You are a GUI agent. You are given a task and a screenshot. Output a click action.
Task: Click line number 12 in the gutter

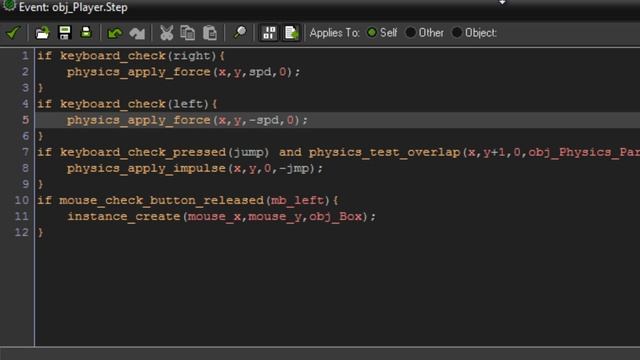pyautogui.click(x=22, y=232)
